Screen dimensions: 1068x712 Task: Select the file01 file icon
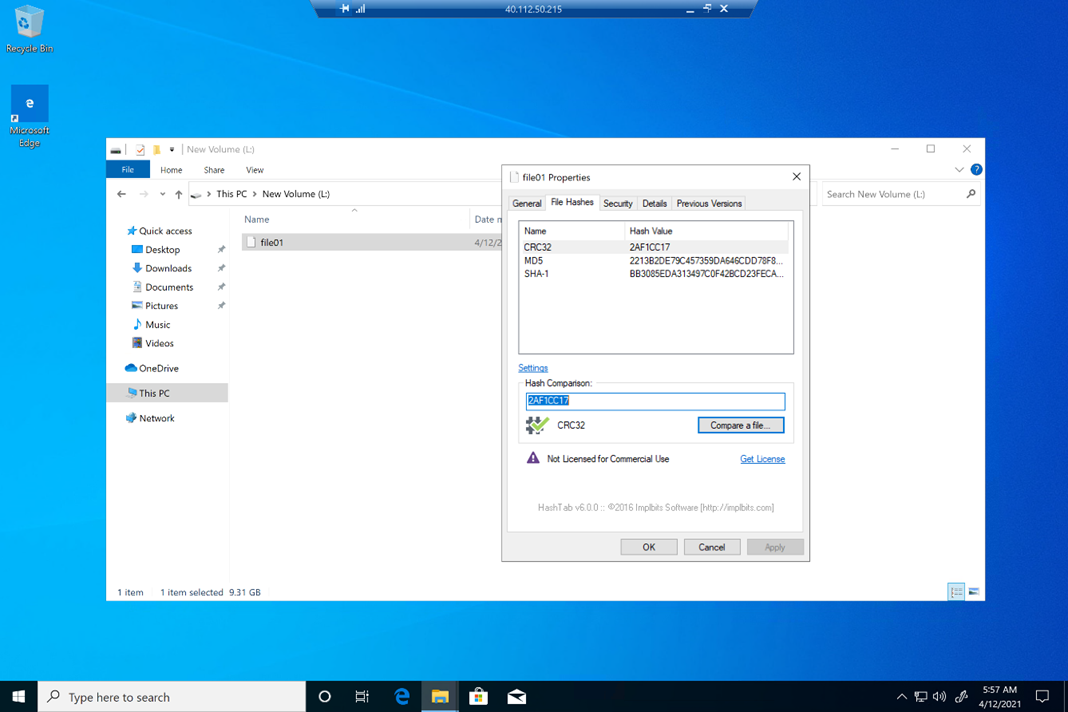[x=251, y=242]
